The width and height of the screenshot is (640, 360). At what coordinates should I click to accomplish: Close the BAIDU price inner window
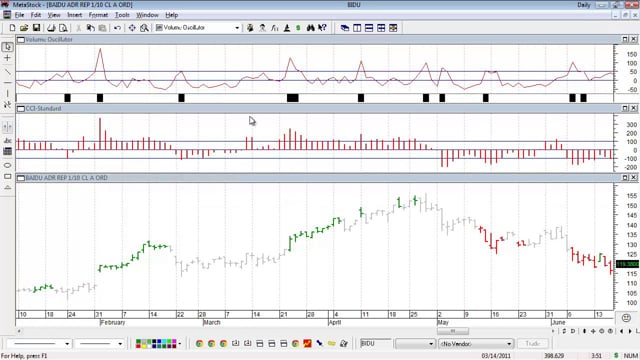click(x=633, y=178)
